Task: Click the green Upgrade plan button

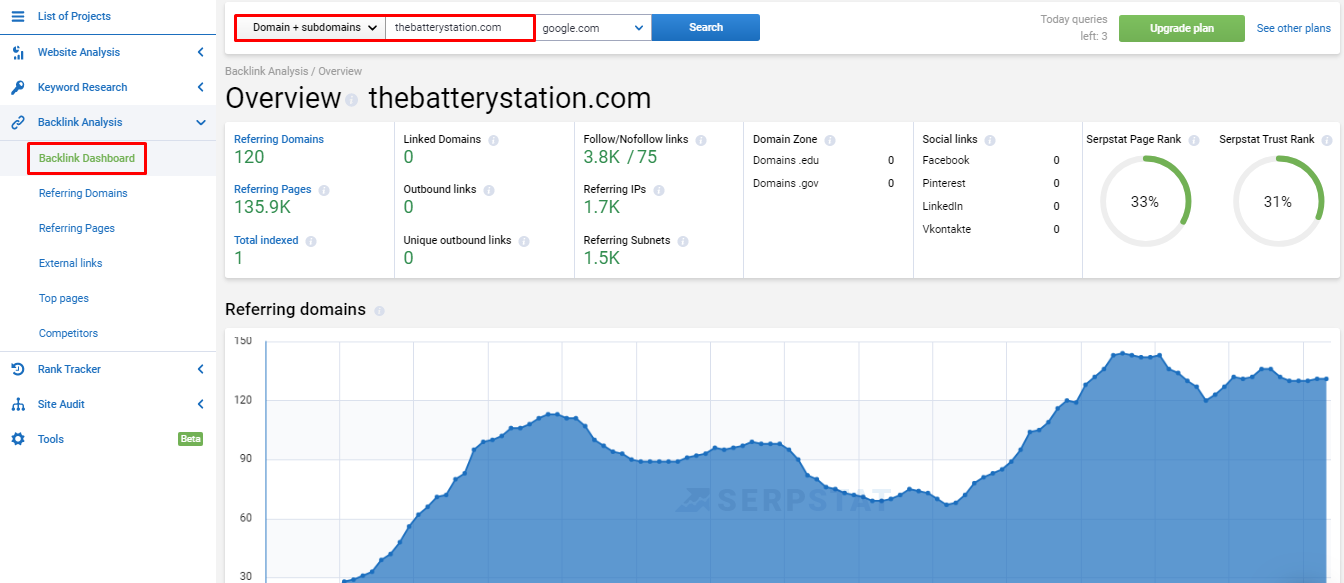Action: pos(1182,28)
